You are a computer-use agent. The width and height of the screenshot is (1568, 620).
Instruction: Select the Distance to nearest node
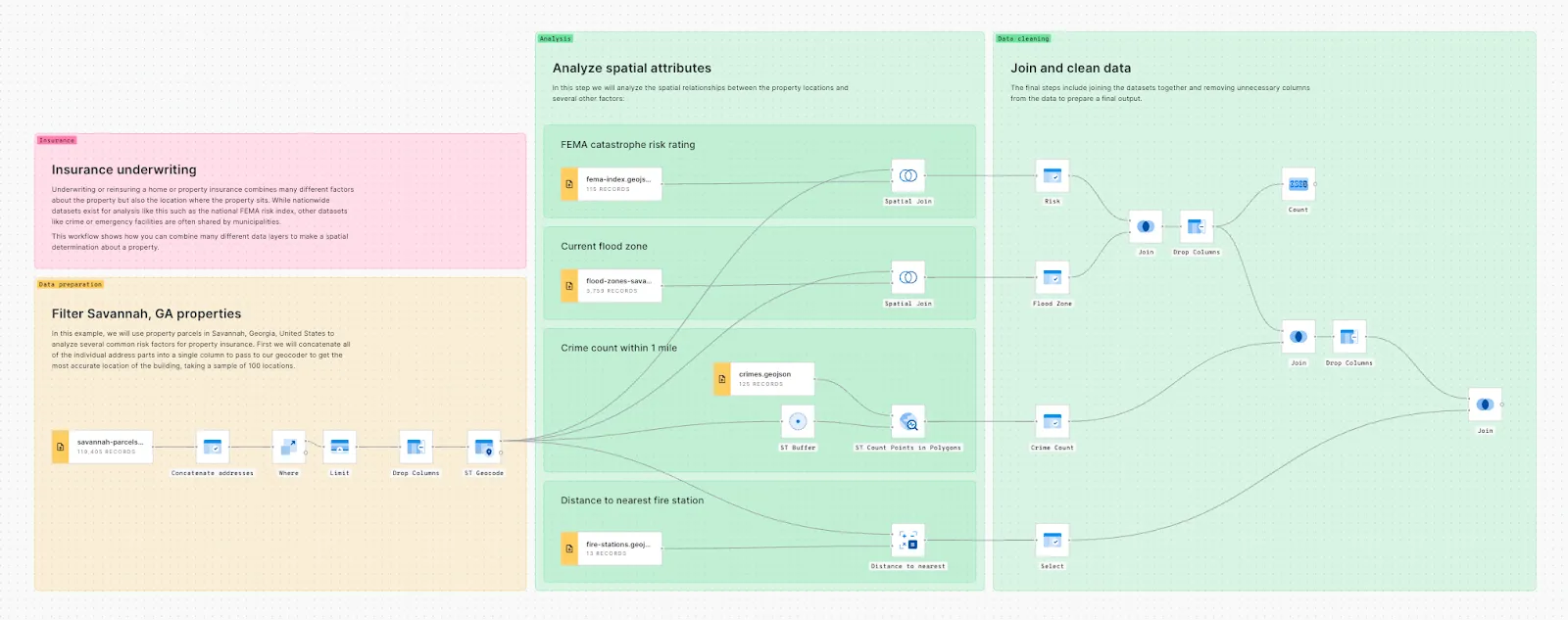click(x=908, y=541)
